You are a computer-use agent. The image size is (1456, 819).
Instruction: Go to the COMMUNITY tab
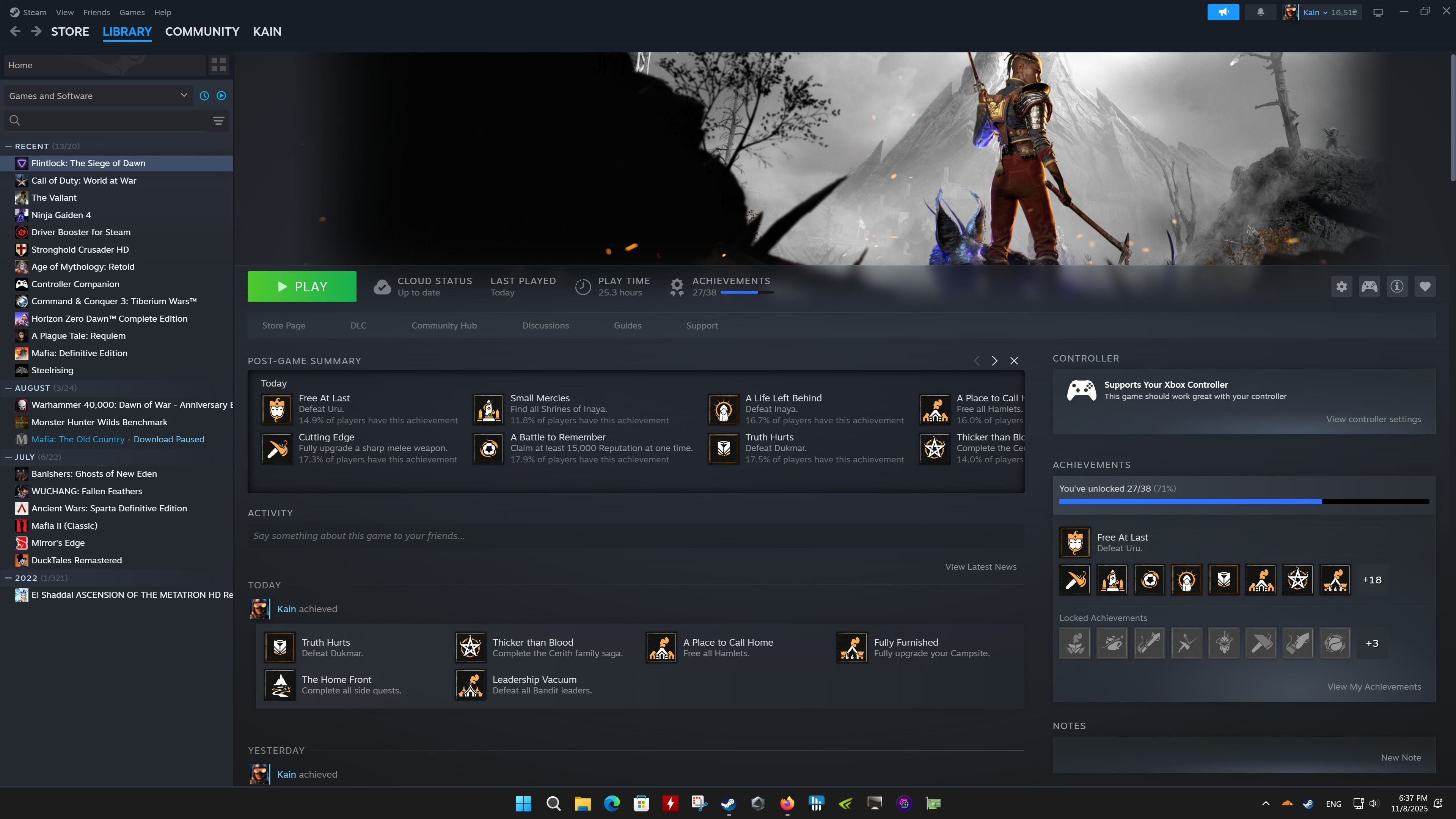pyautogui.click(x=203, y=31)
